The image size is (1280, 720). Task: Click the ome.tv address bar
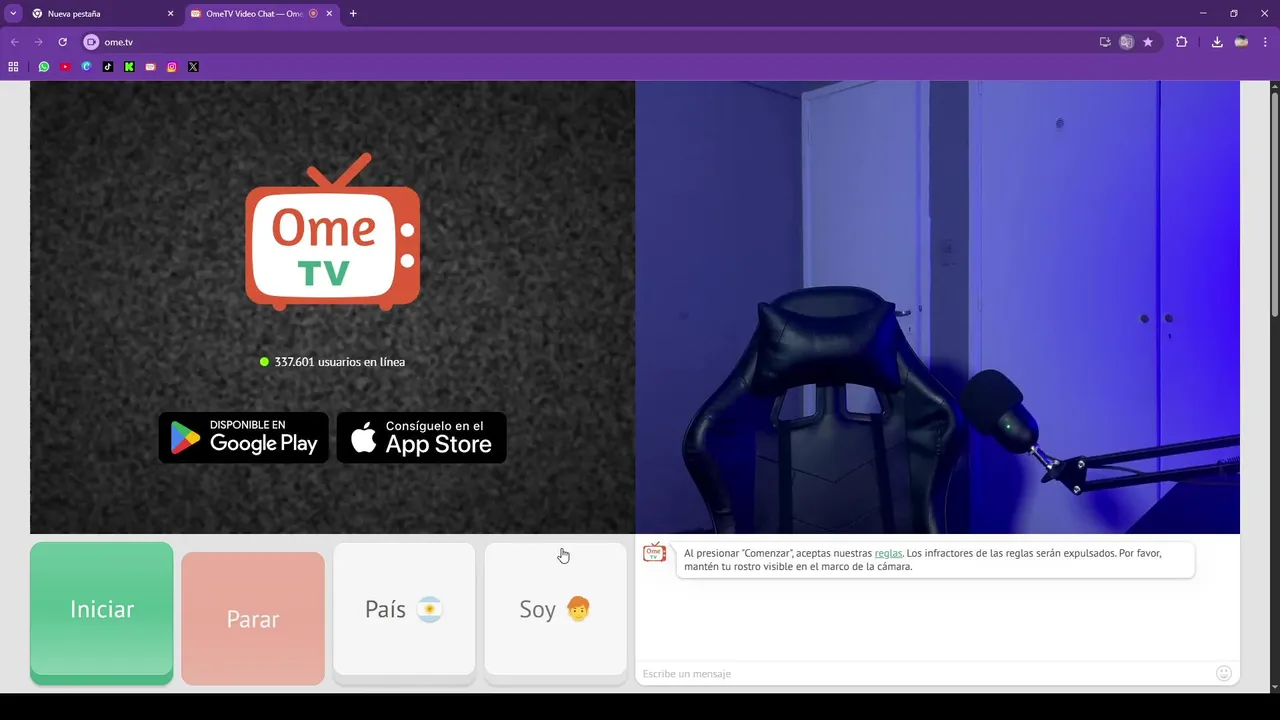coord(590,42)
